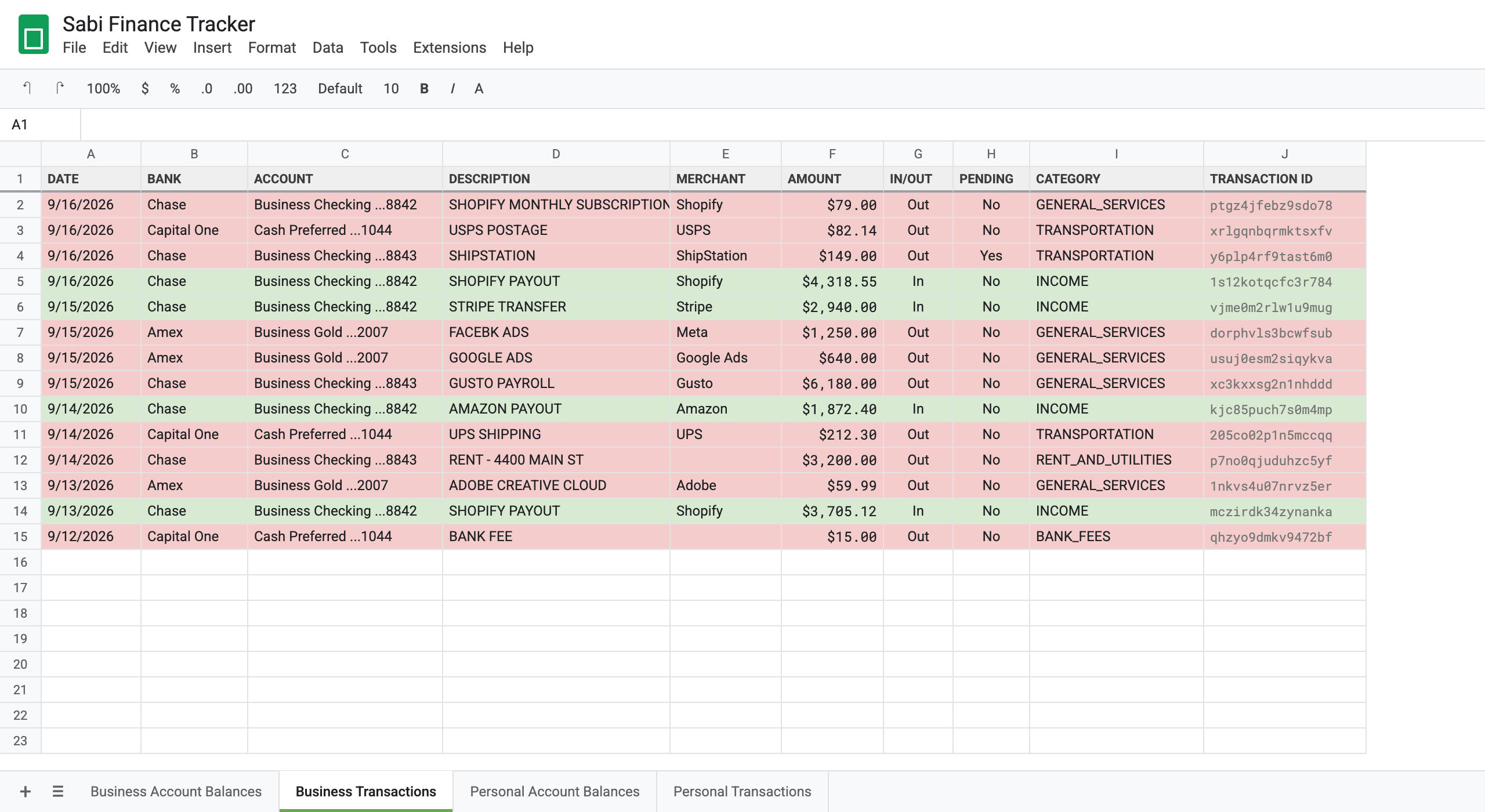
Task: Select the Business Transactions tab
Action: tap(366, 791)
